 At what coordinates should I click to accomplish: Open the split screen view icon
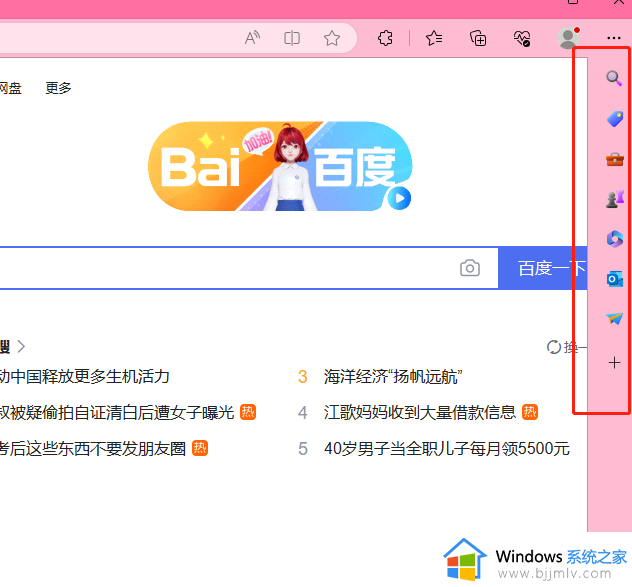[292, 38]
